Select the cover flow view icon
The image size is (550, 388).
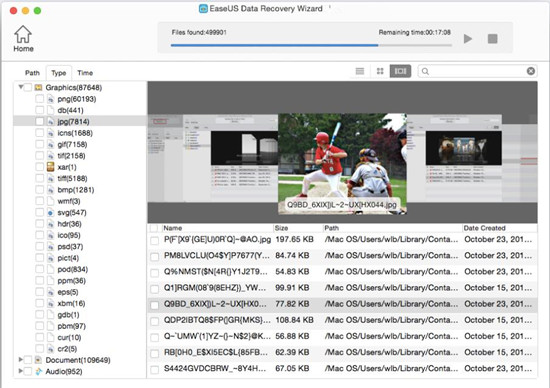400,71
